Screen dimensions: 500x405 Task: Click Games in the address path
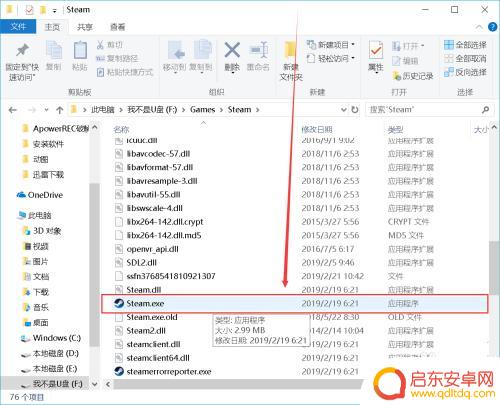tap(202, 110)
